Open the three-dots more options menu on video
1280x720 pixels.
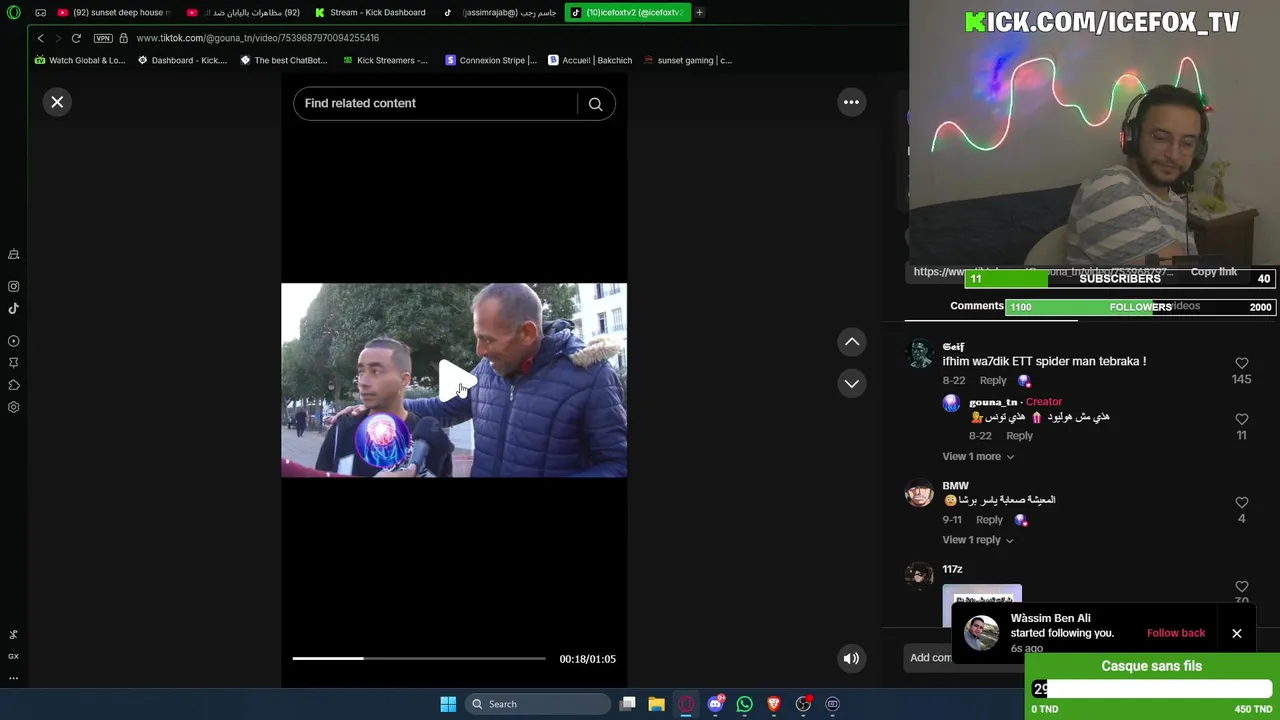[x=851, y=102]
